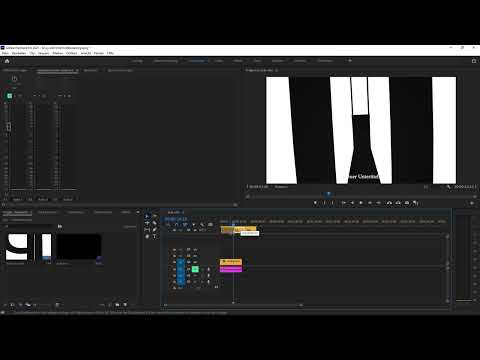Click the timeline horizontal zoom scrollbar
Screen dimensions: 480x360
click(233, 305)
